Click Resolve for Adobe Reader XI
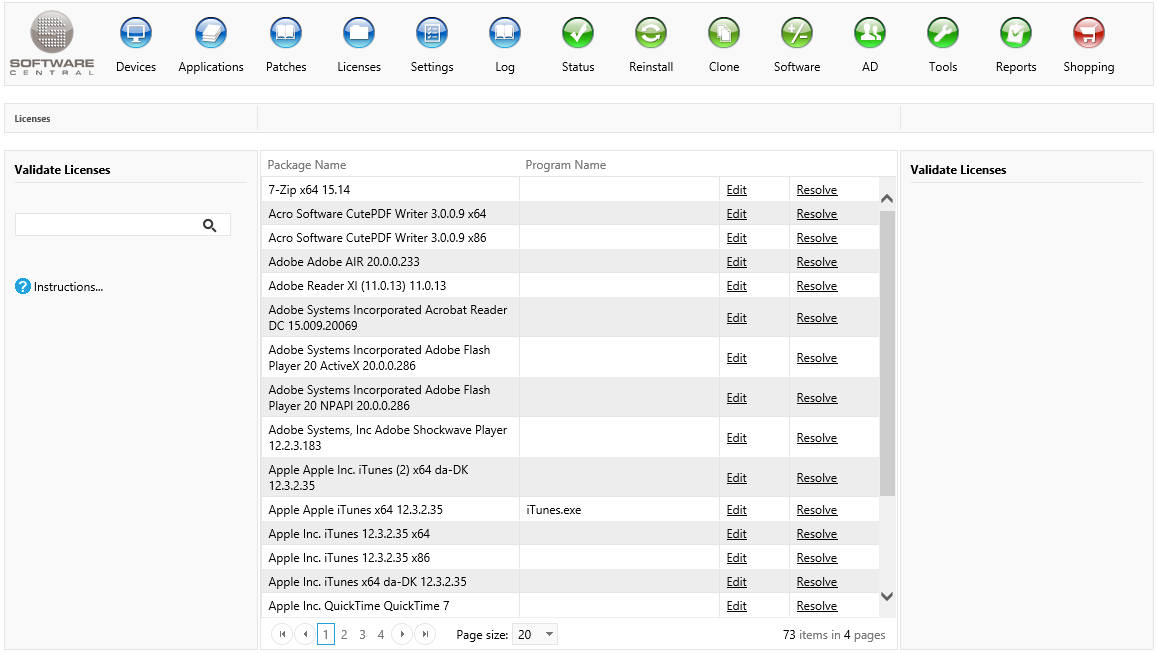Image resolution: width=1157 pixels, height=654 pixels. (x=817, y=286)
